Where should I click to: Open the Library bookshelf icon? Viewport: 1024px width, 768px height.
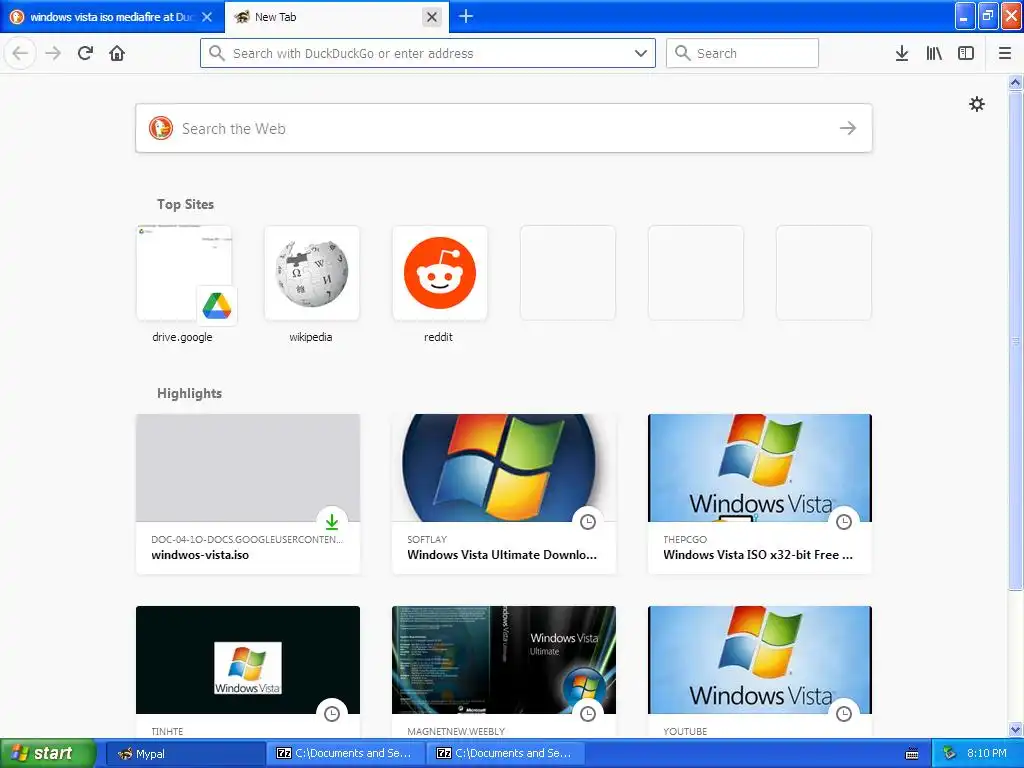coord(934,53)
